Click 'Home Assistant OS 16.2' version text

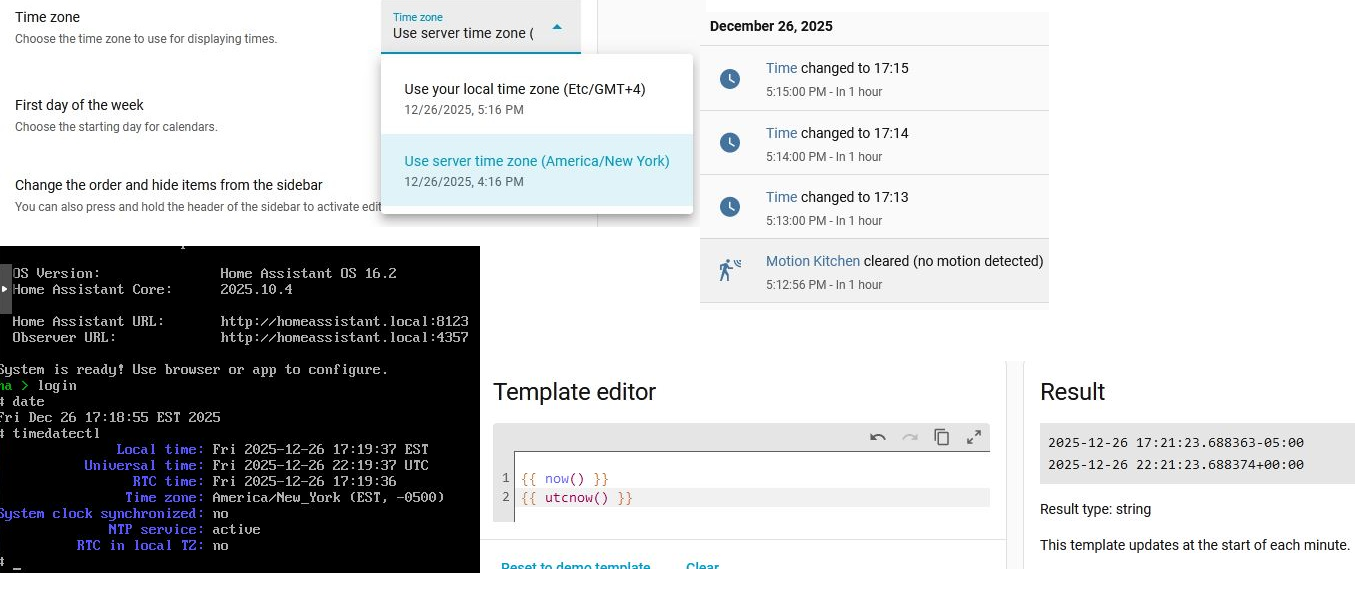tap(308, 273)
